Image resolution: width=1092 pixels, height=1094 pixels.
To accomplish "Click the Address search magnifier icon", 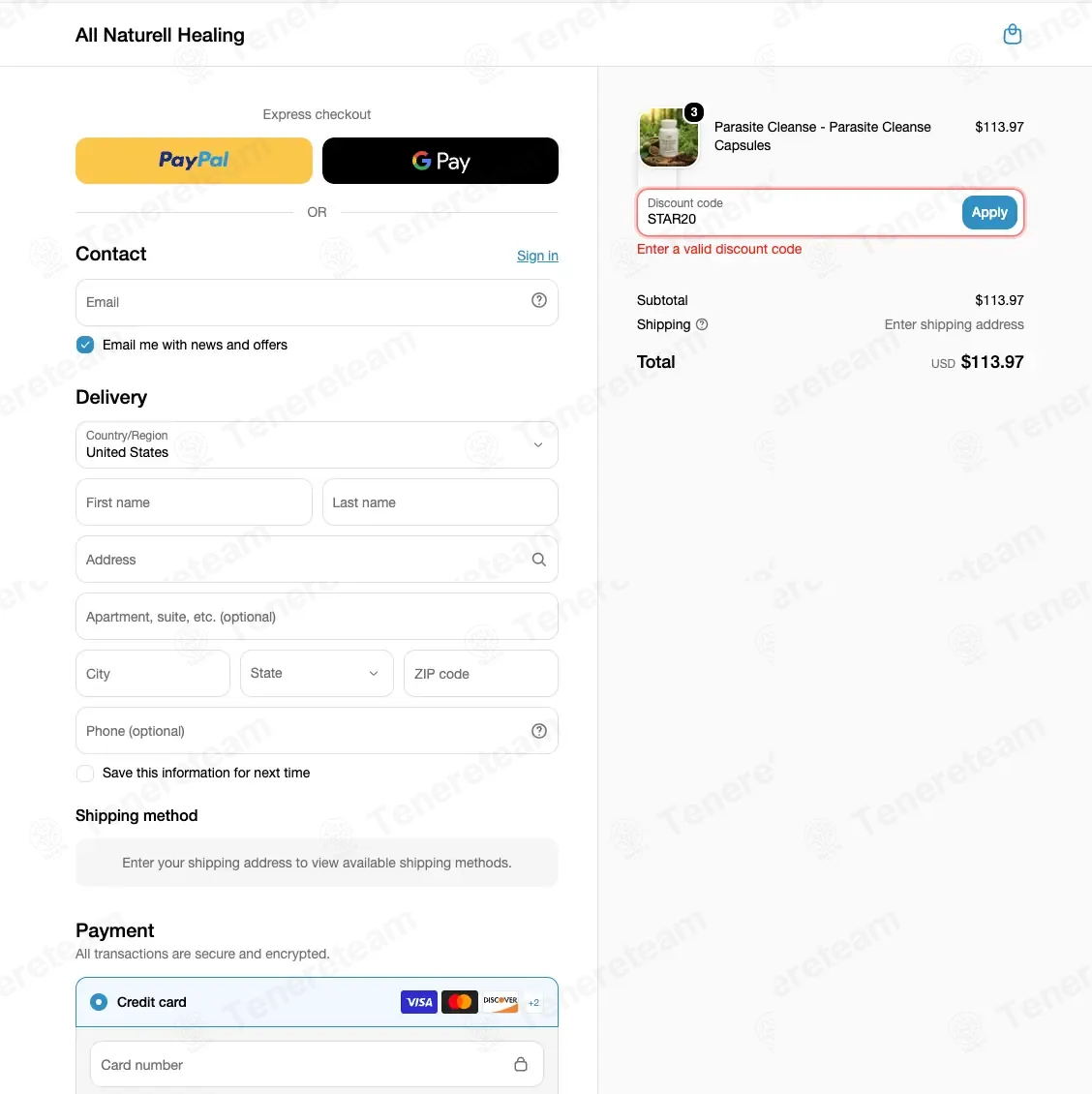I will pos(538,560).
